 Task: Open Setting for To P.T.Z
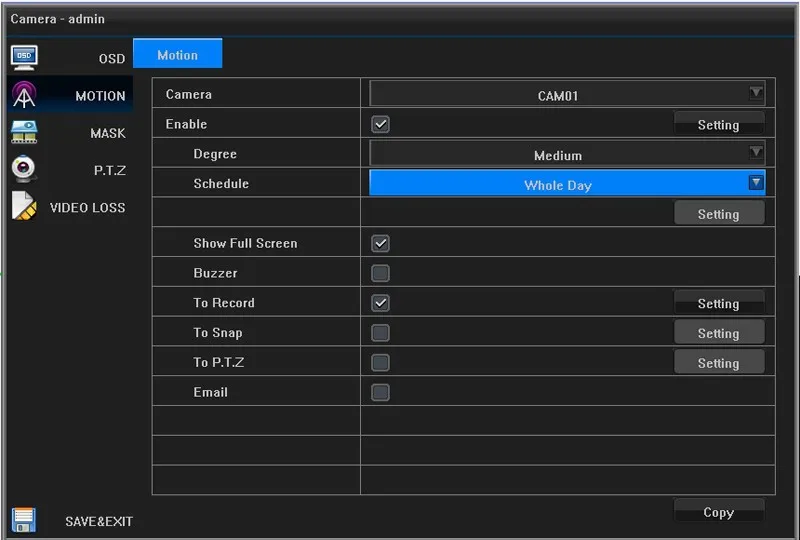719,362
